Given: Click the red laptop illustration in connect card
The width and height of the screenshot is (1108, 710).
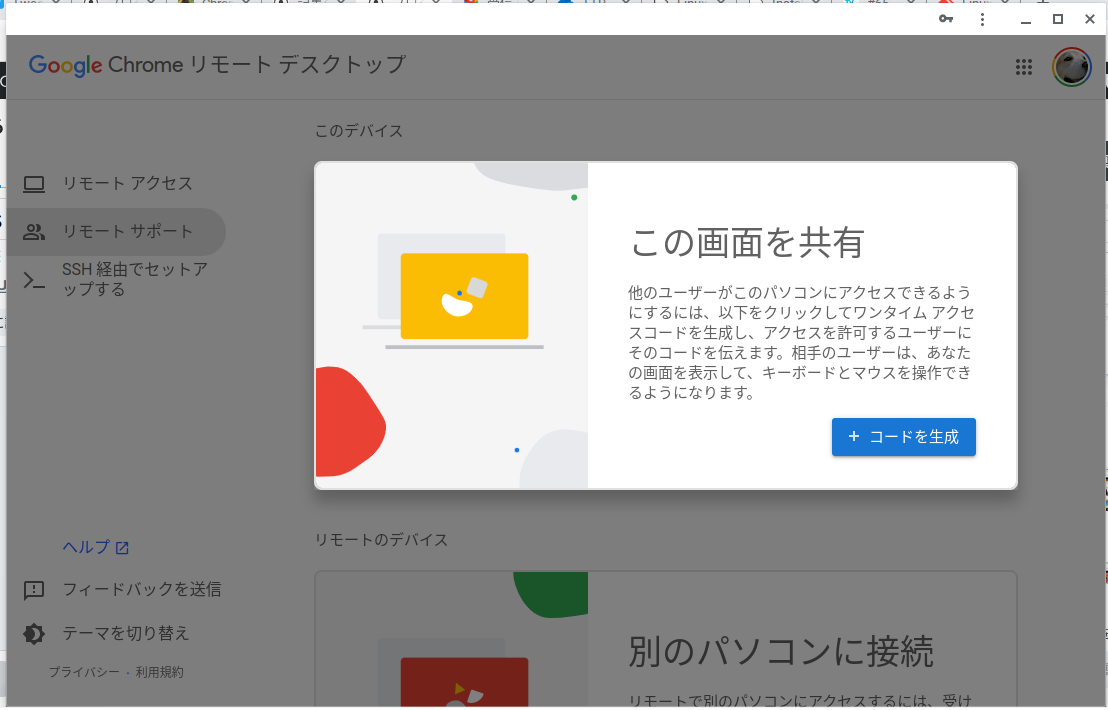Looking at the screenshot, I should coord(464,681).
